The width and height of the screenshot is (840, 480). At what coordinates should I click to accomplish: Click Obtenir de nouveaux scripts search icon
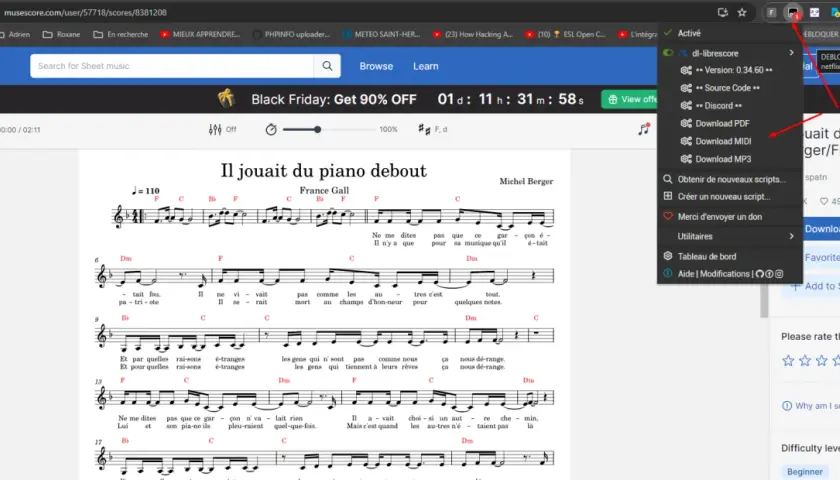click(668, 179)
